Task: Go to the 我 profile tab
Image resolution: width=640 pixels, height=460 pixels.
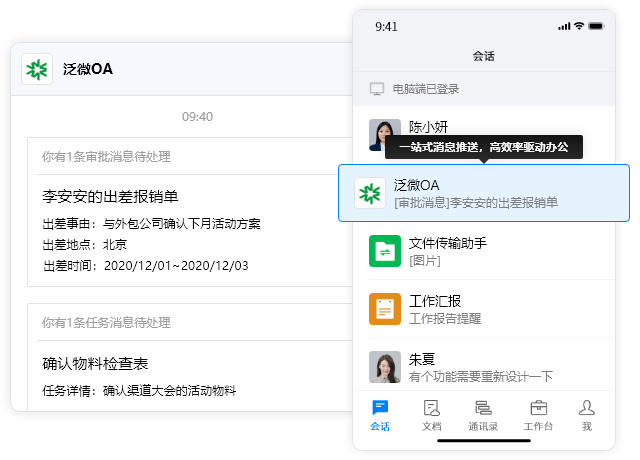Action: [587, 414]
